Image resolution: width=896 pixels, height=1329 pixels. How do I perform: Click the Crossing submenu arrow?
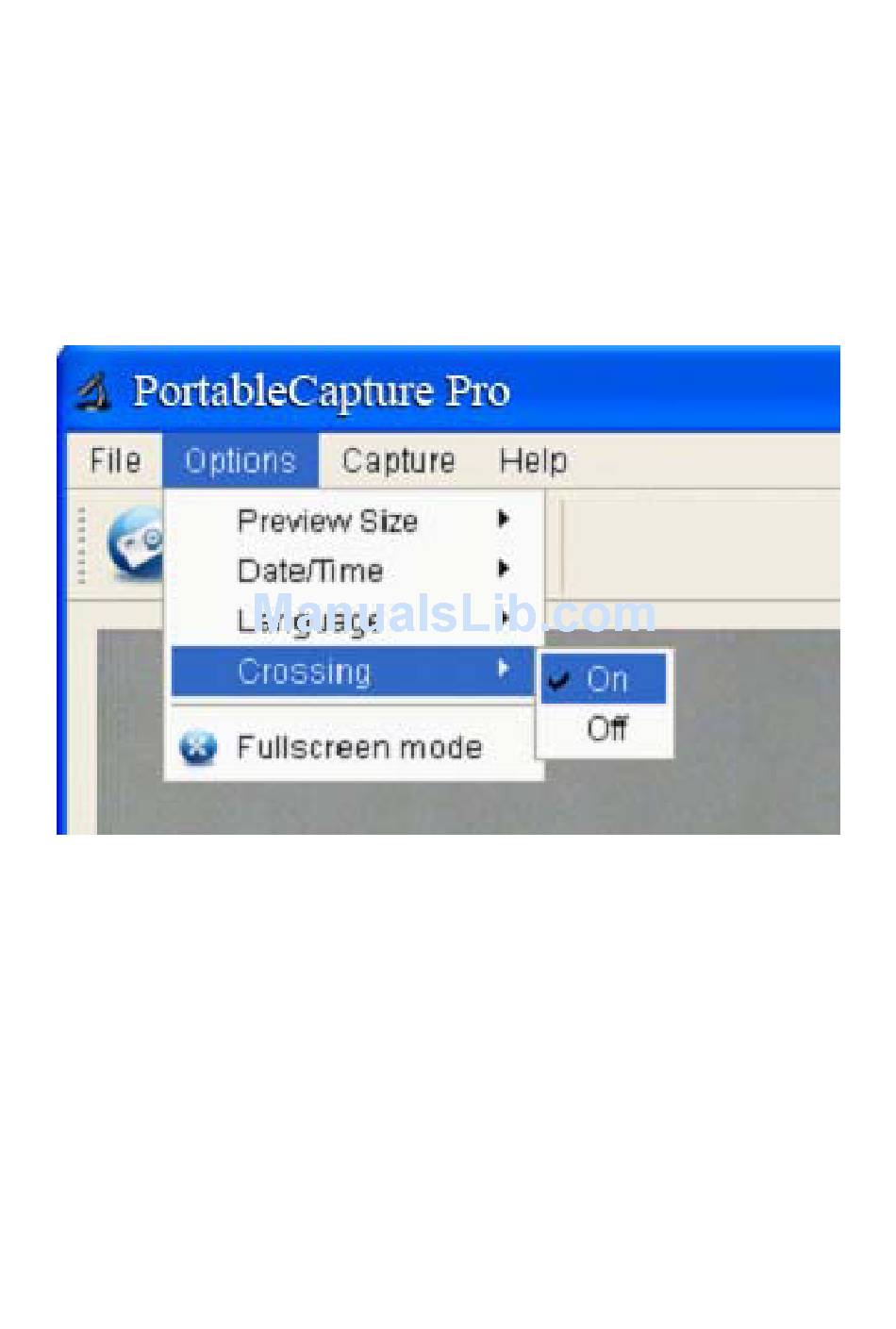pyautogui.click(x=504, y=670)
